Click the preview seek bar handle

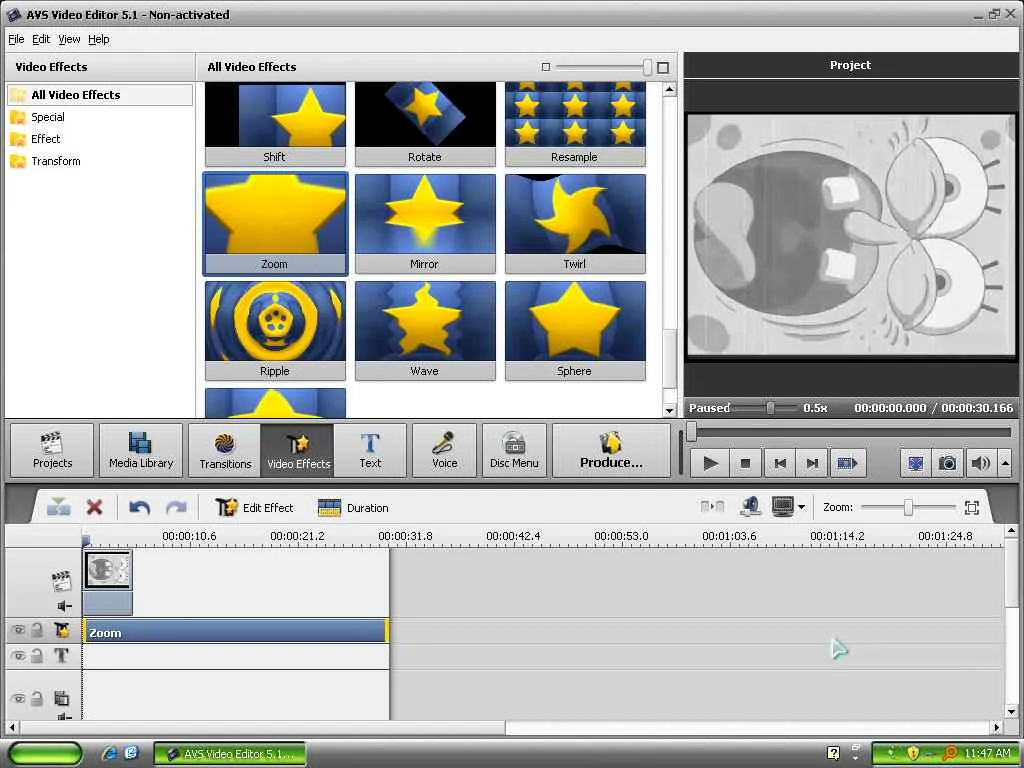pyautogui.click(x=692, y=431)
